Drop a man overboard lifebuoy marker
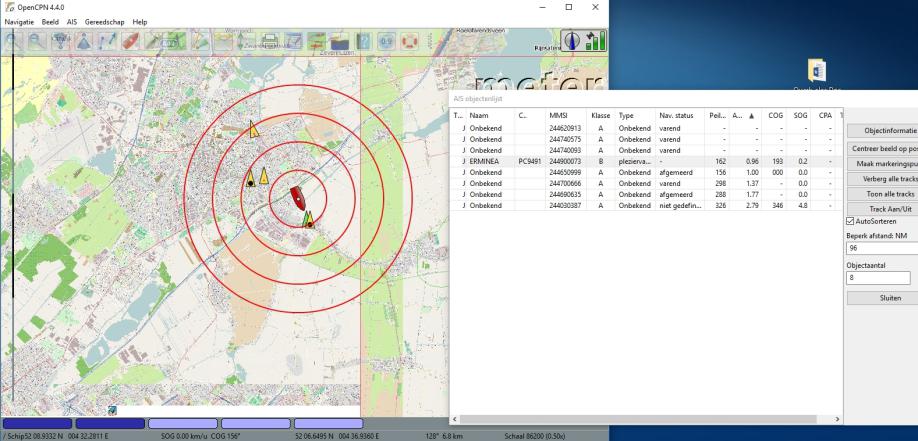 point(409,41)
